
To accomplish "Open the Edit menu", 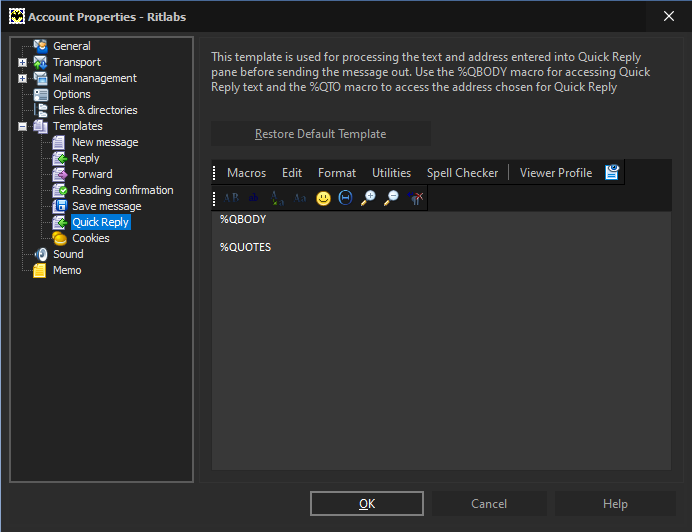I will coord(292,173).
